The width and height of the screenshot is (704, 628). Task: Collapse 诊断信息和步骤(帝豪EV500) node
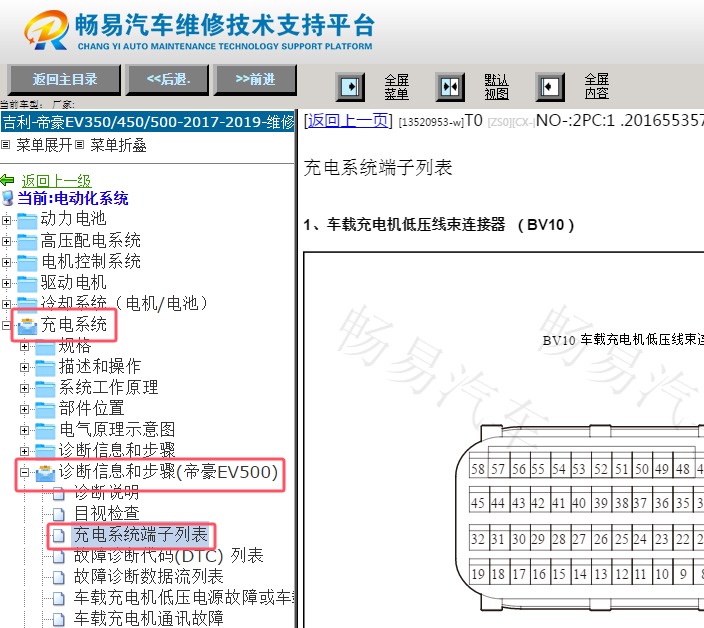[x=24, y=472]
